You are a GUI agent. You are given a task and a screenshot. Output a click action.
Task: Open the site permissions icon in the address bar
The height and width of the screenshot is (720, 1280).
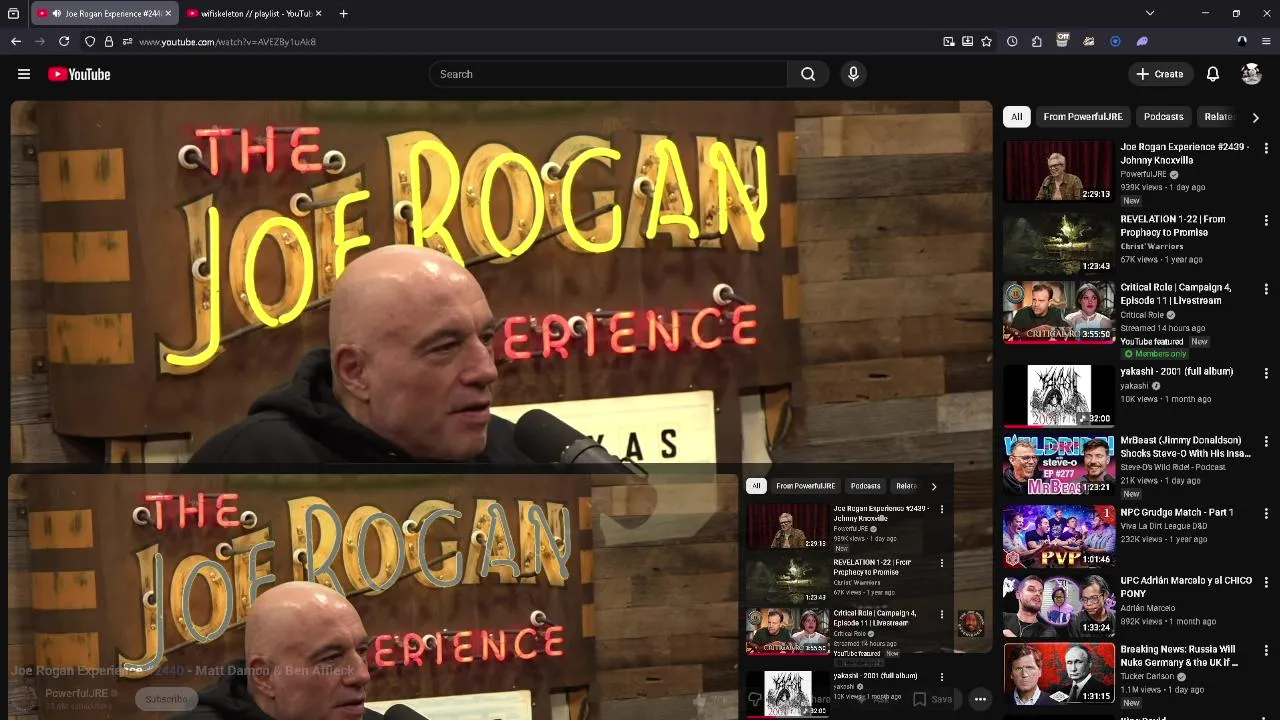tap(127, 41)
